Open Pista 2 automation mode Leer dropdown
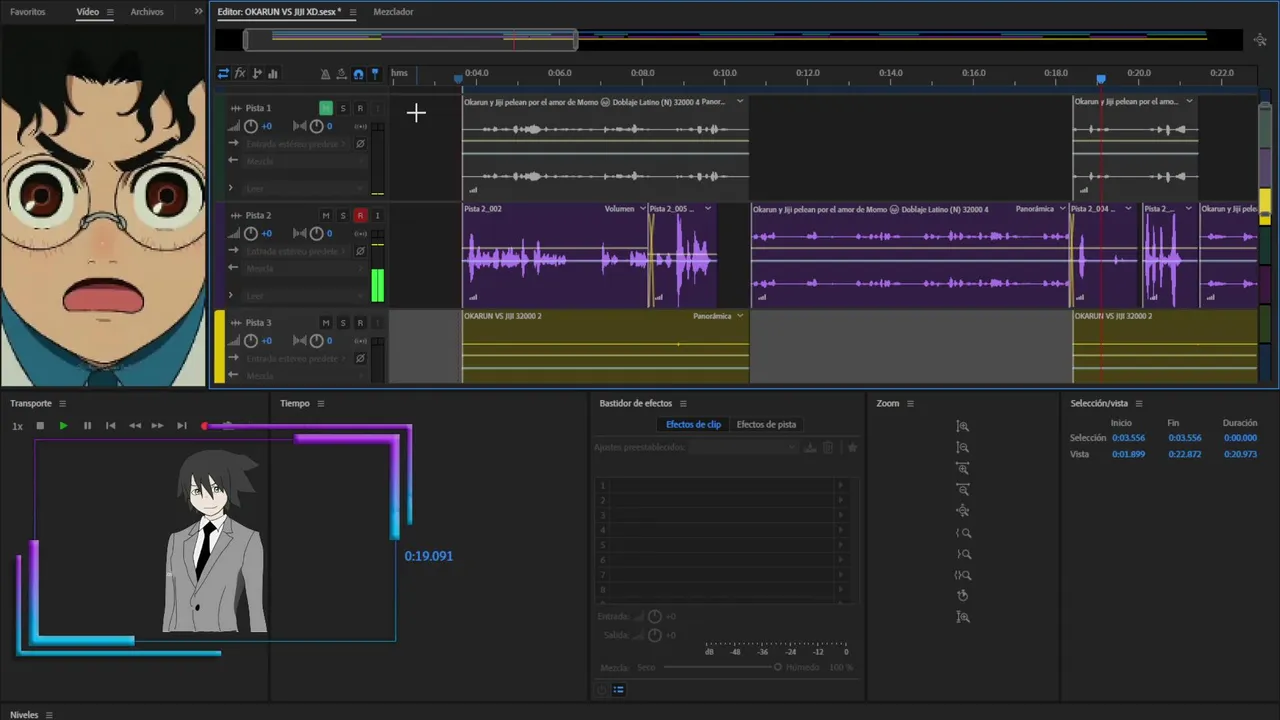 (303, 295)
